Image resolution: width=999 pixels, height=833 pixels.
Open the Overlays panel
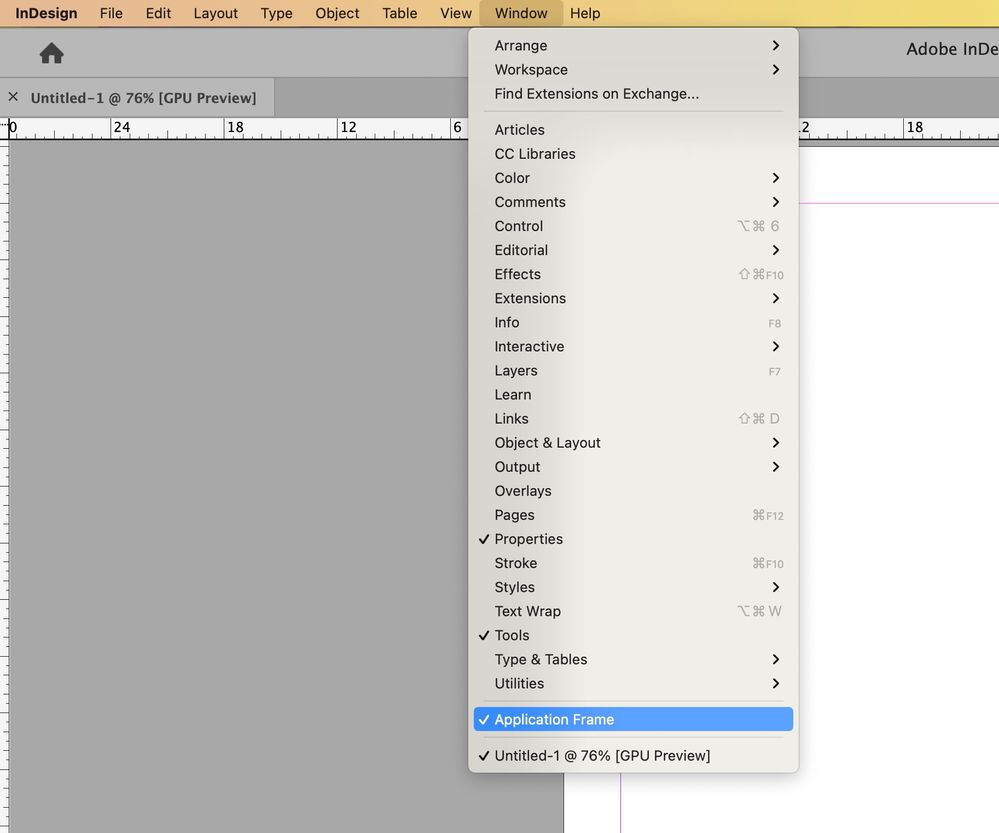[633, 491]
